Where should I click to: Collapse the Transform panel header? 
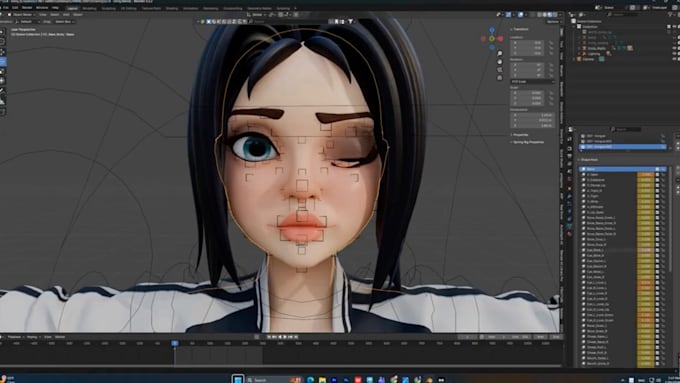pos(520,29)
